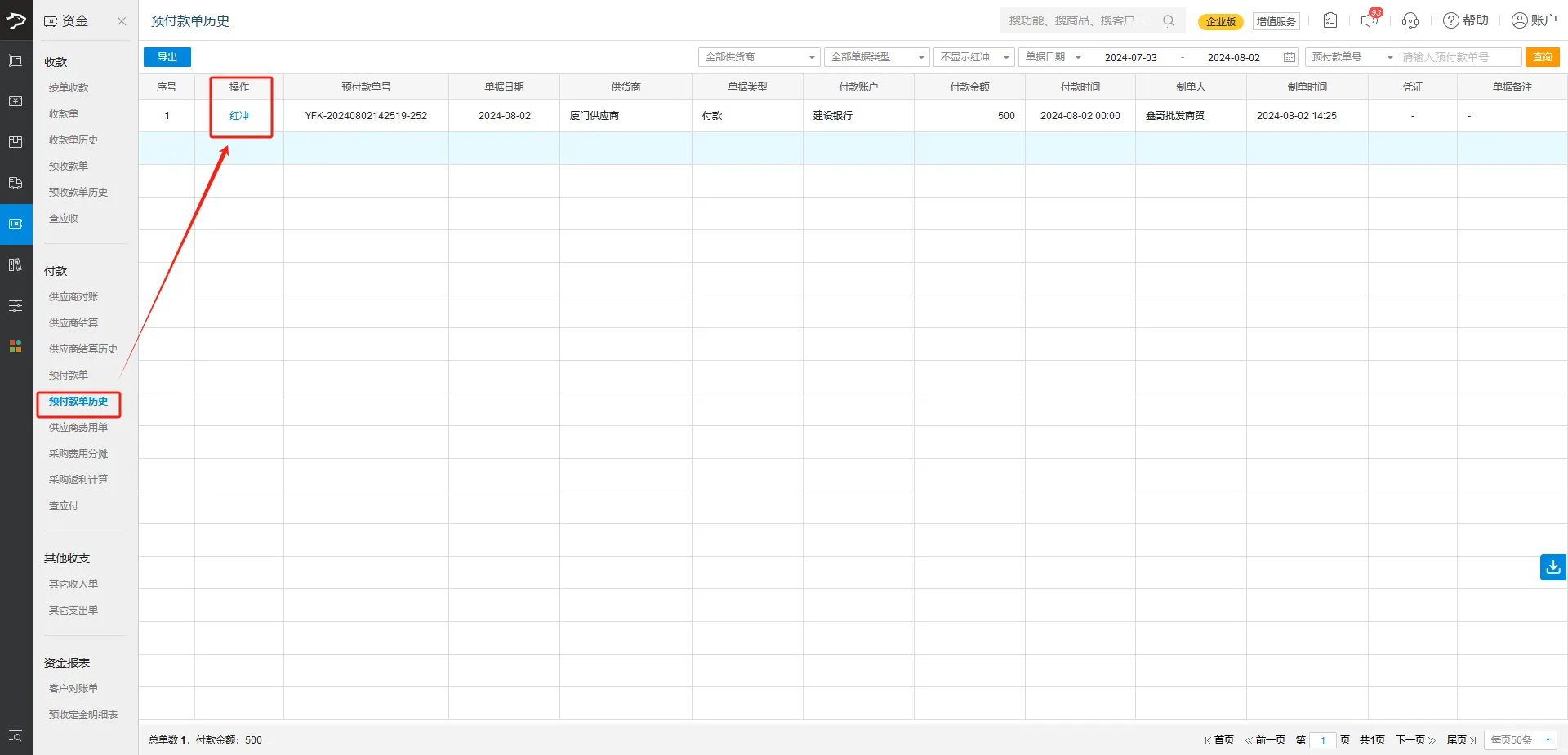Click the search magnifier icon
The height and width of the screenshot is (755, 1568).
tap(1169, 20)
